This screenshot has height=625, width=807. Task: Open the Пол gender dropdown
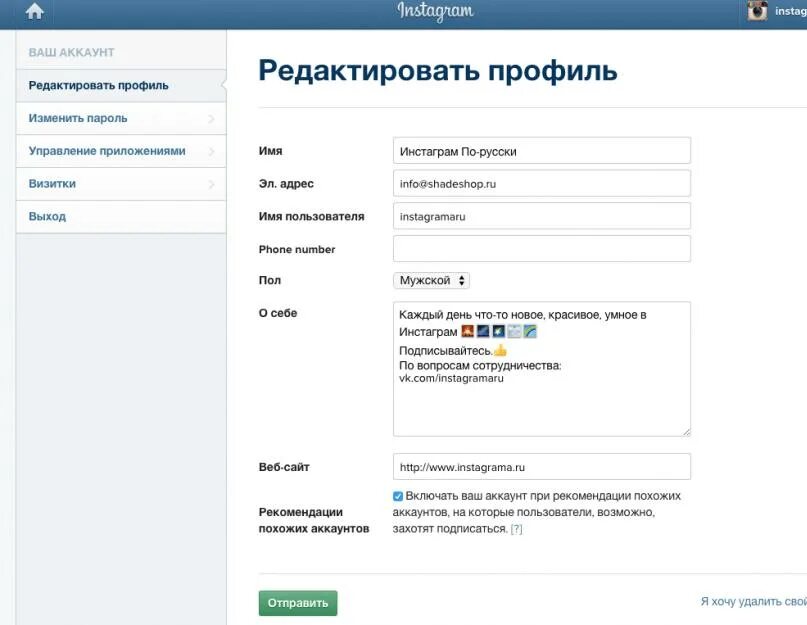click(431, 281)
